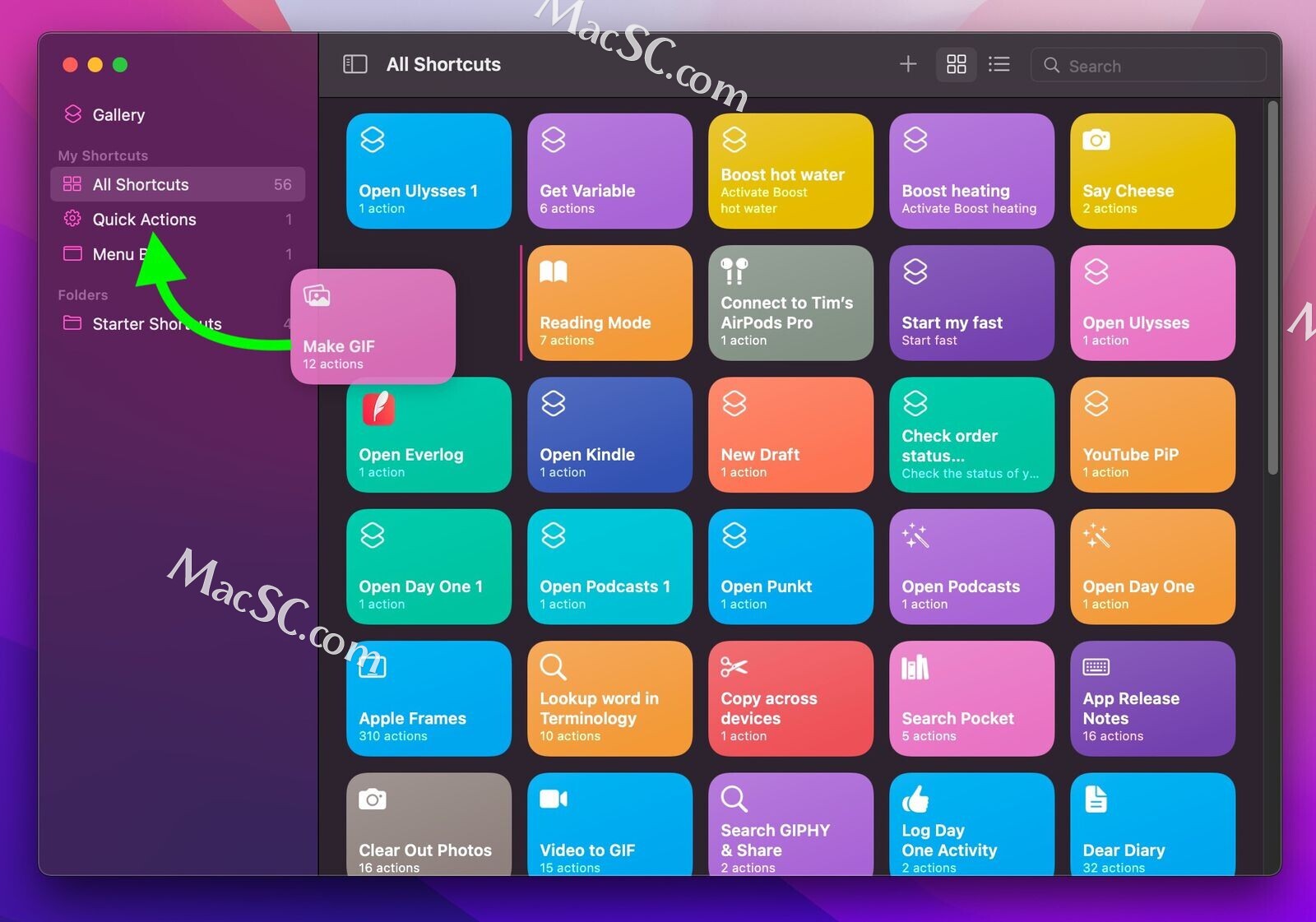Select the Check order status shortcut
The height and width of the screenshot is (922, 1316).
click(x=971, y=435)
